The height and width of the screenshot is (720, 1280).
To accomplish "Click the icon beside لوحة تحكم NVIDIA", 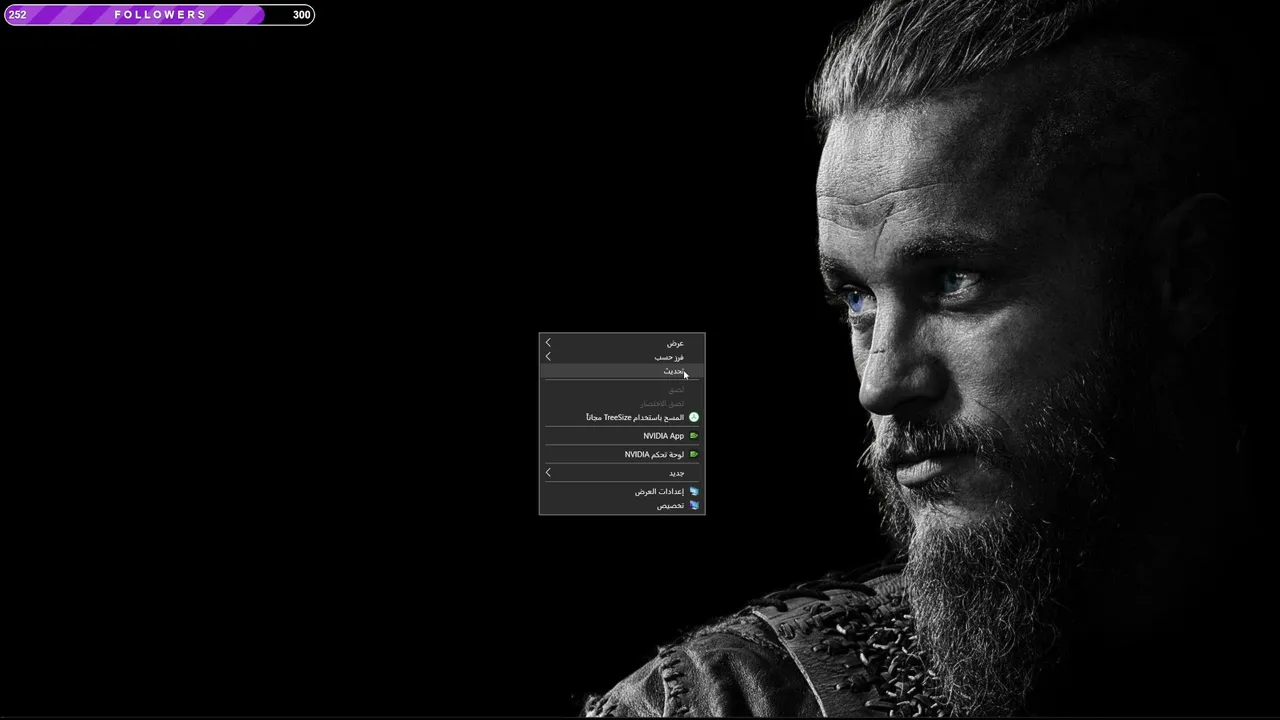I will pos(694,454).
